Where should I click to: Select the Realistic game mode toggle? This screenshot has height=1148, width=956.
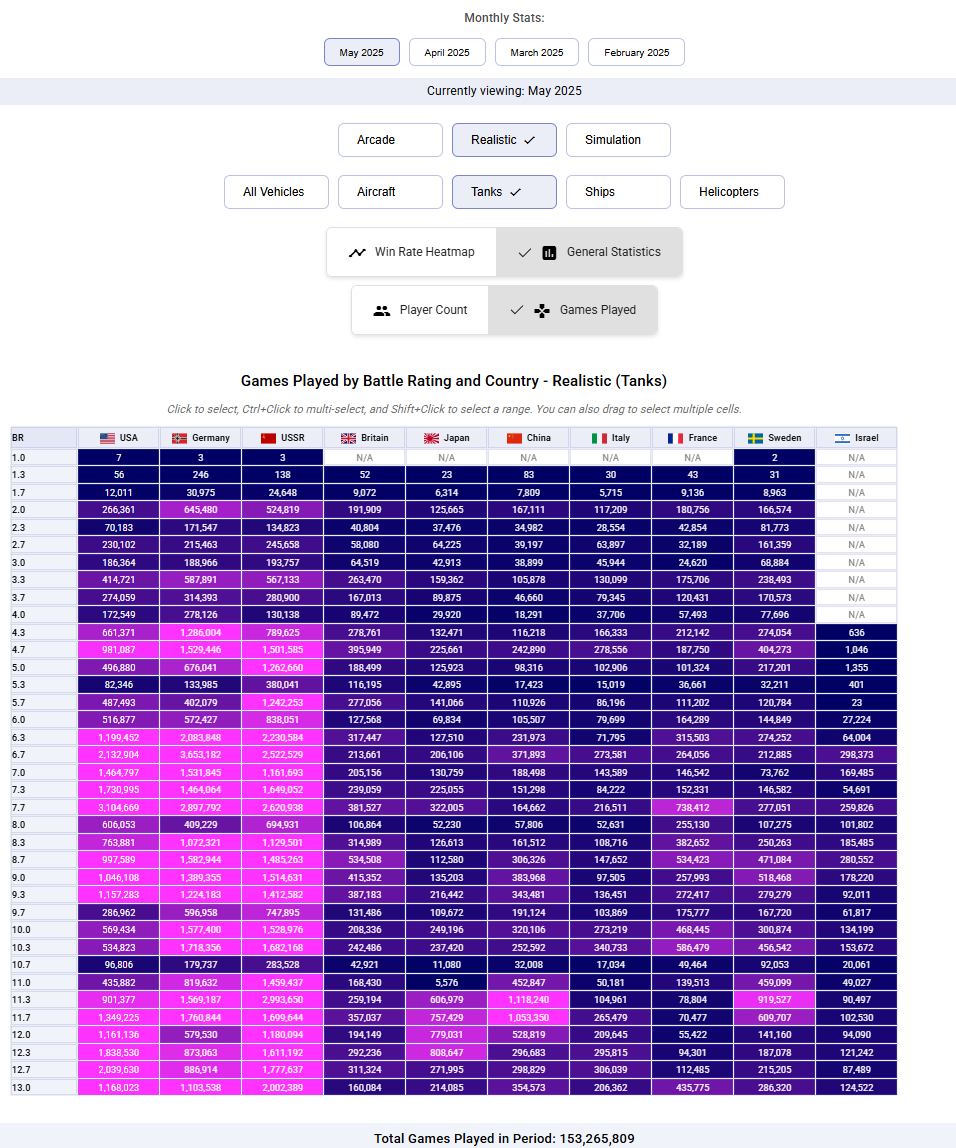(x=504, y=140)
